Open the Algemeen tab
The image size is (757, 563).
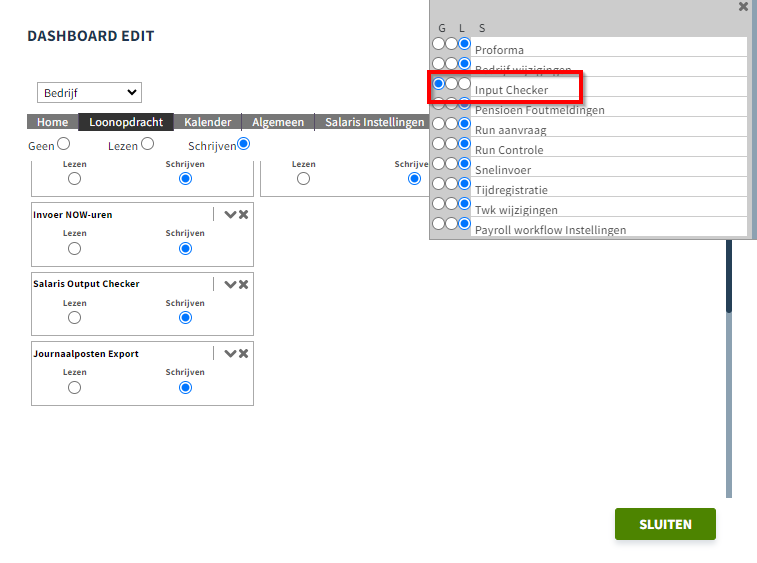(278, 122)
